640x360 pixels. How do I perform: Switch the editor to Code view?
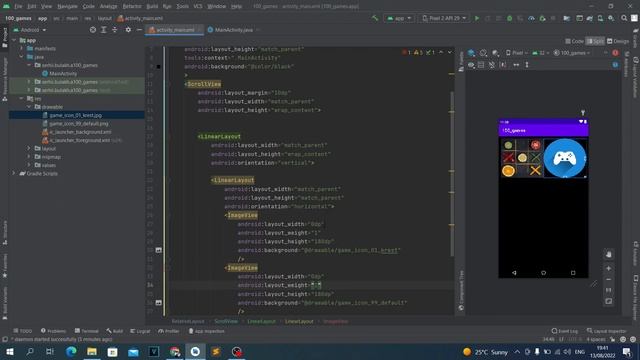(x=574, y=41)
